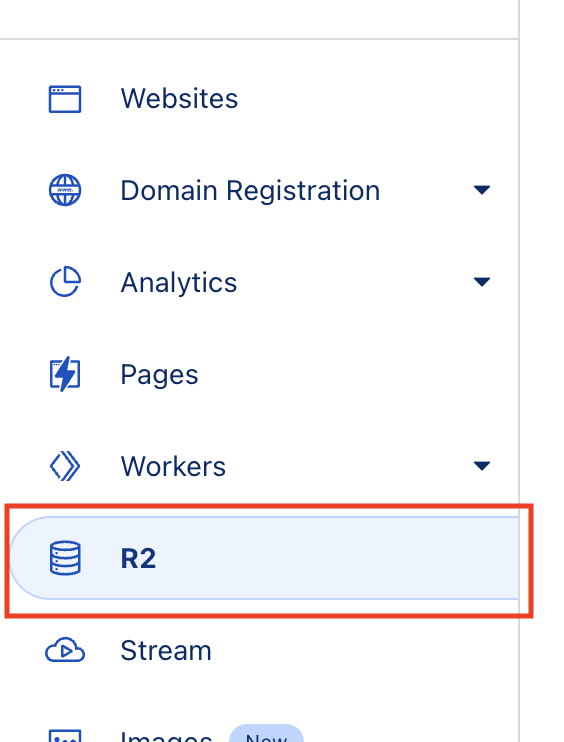Click the Pages lightning bolt icon
Viewport: 564px width, 742px height.
[65, 374]
